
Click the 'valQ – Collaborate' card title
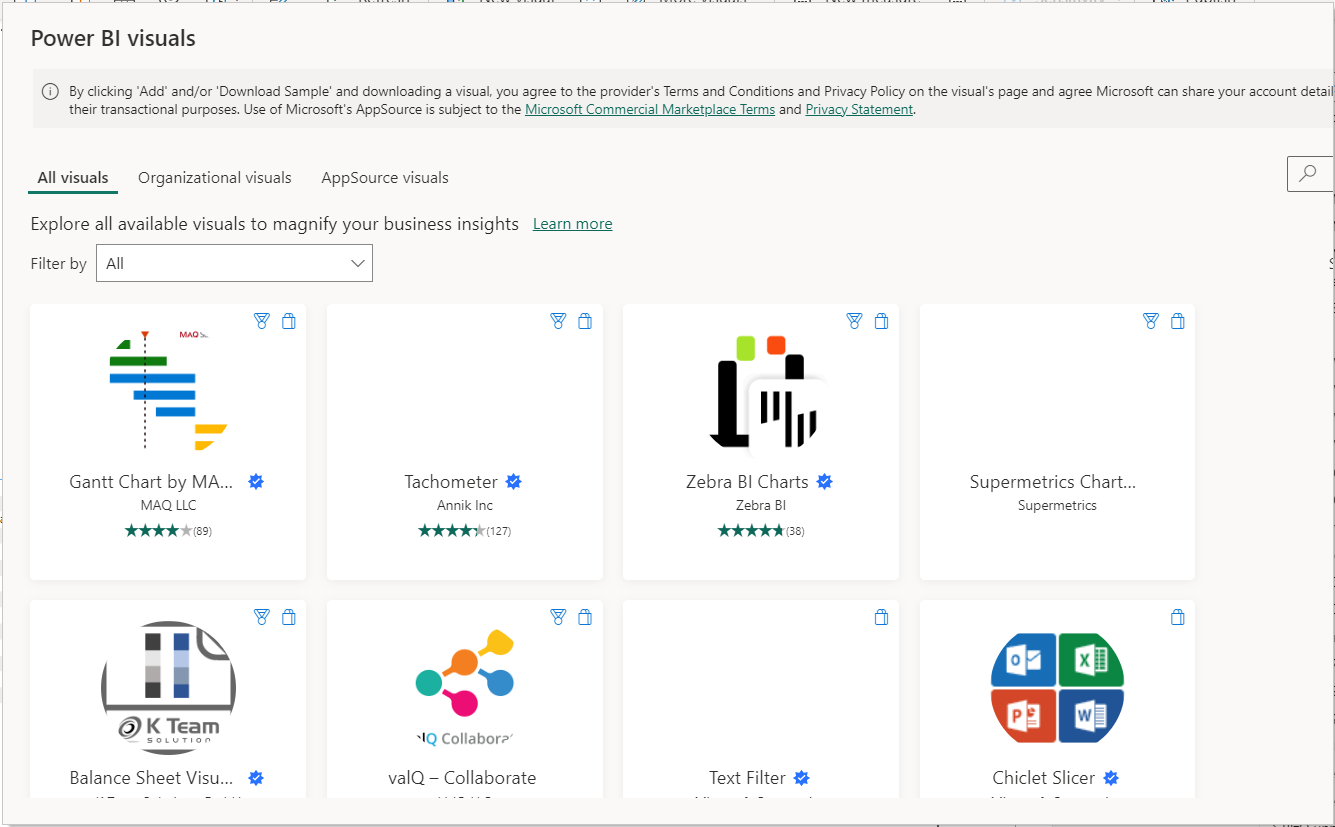(x=462, y=778)
